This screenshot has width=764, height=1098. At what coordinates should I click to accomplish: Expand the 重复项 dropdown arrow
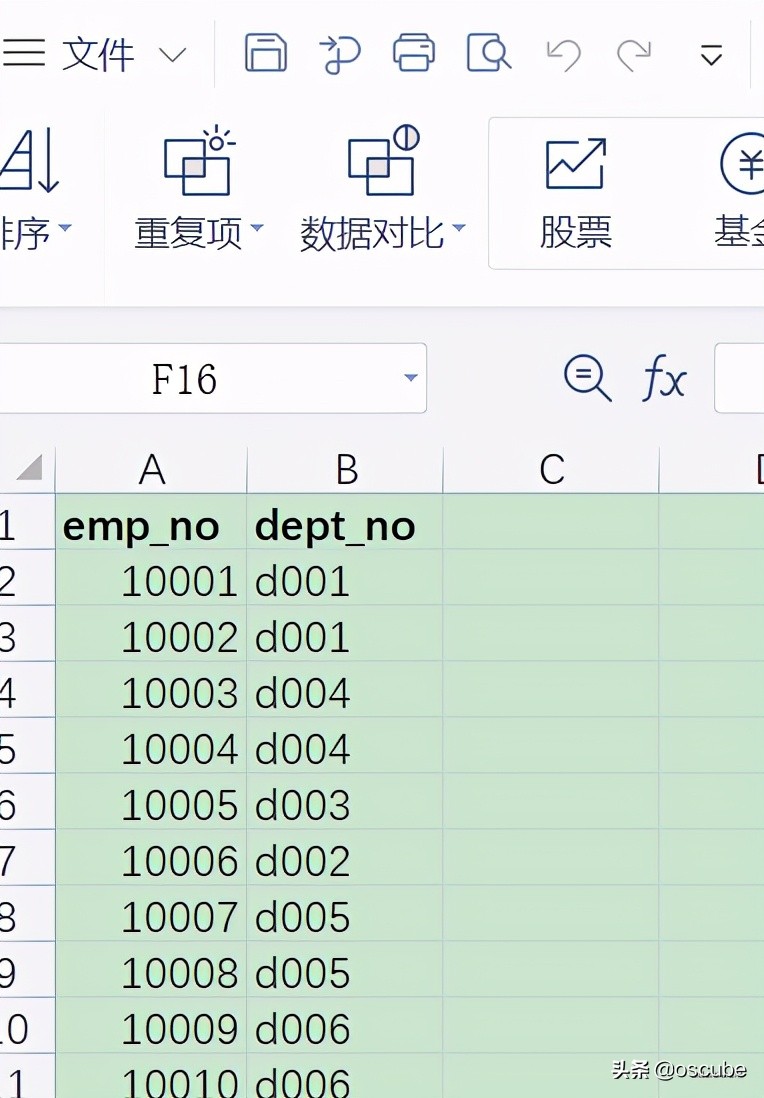[256, 228]
